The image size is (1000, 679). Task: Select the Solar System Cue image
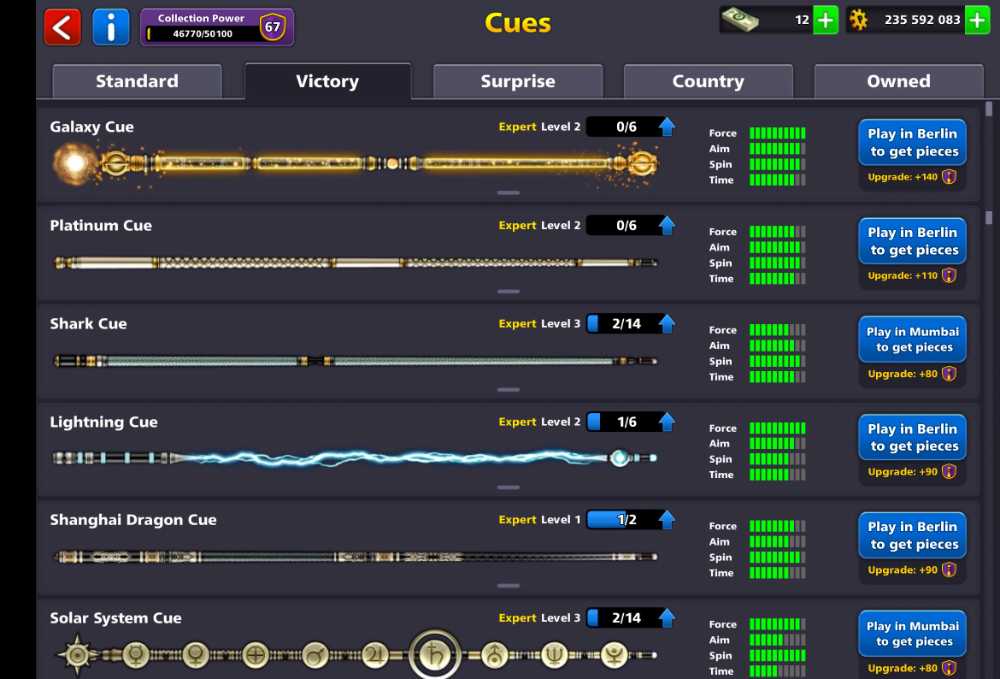point(355,655)
